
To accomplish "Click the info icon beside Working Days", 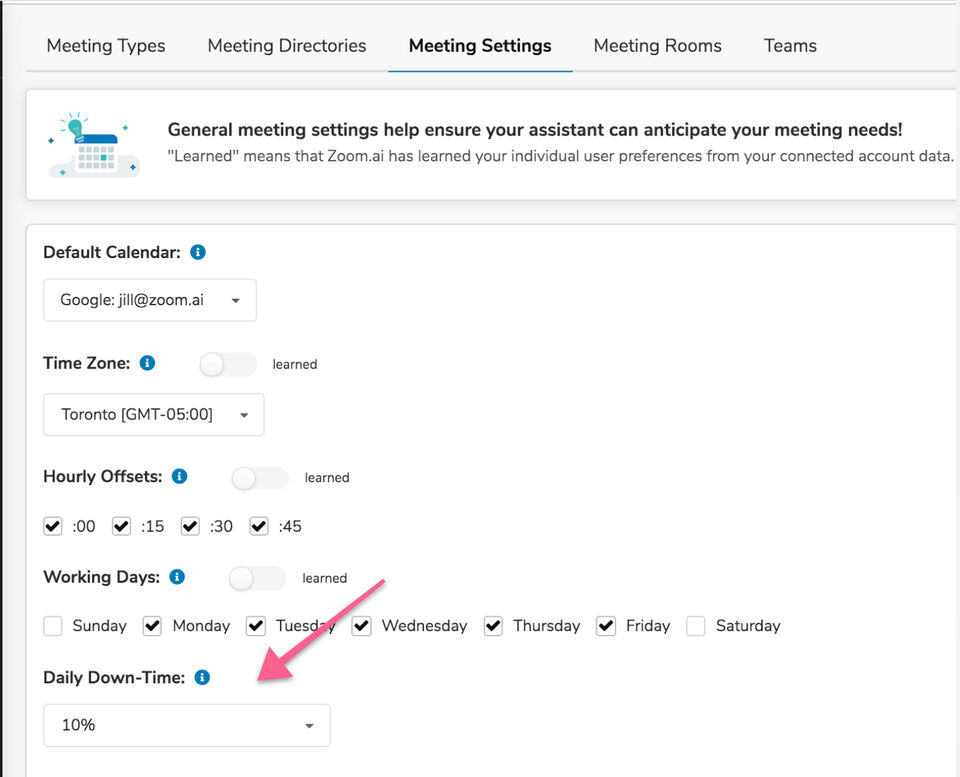I will pyautogui.click(x=177, y=577).
